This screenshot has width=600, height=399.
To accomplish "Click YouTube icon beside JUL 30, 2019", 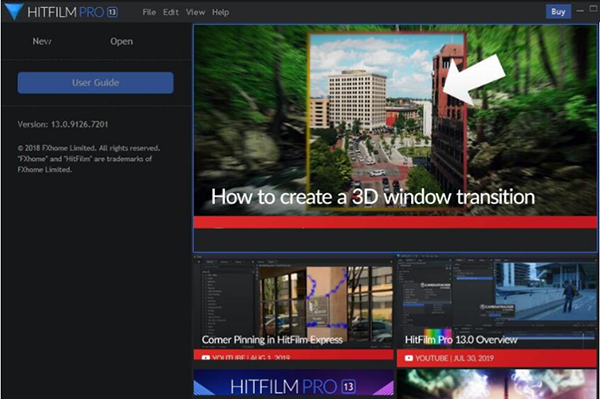I will pyautogui.click(x=409, y=358).
